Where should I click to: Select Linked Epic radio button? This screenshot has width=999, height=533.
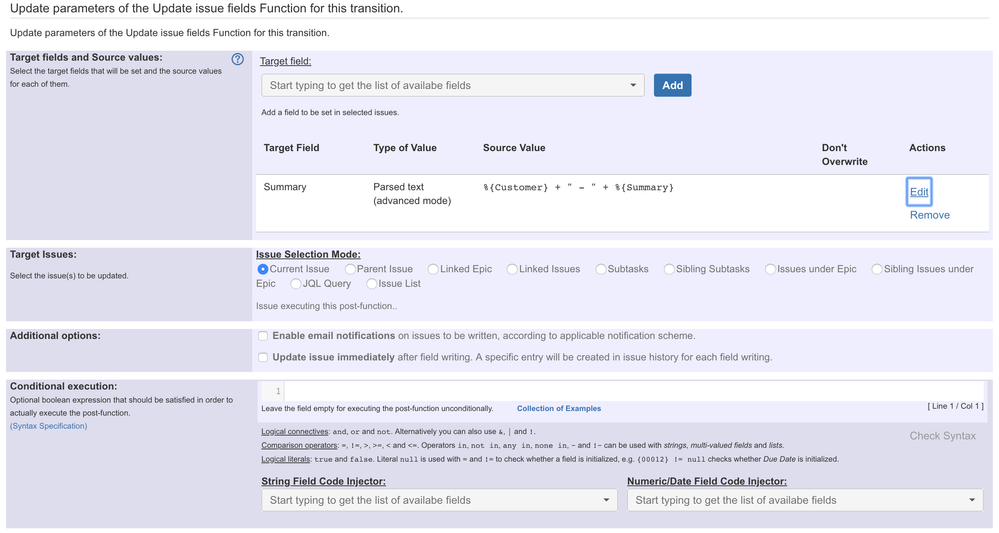click(x=433, y=269)
